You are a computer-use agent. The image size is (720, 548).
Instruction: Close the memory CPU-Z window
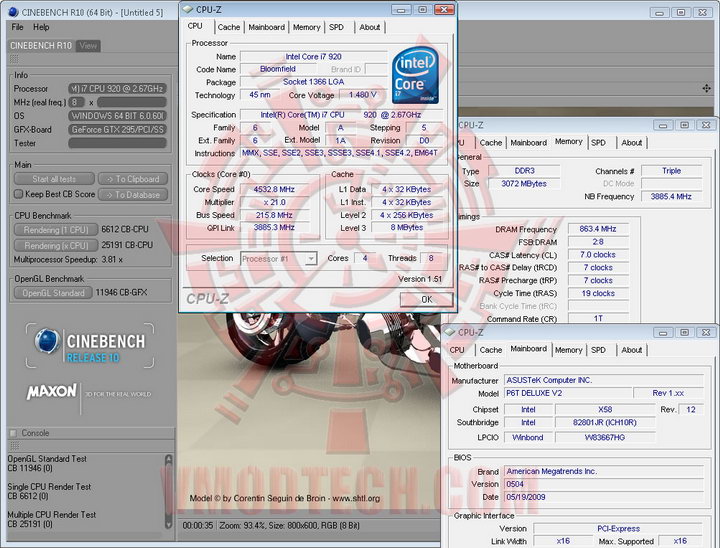(705, 125)
